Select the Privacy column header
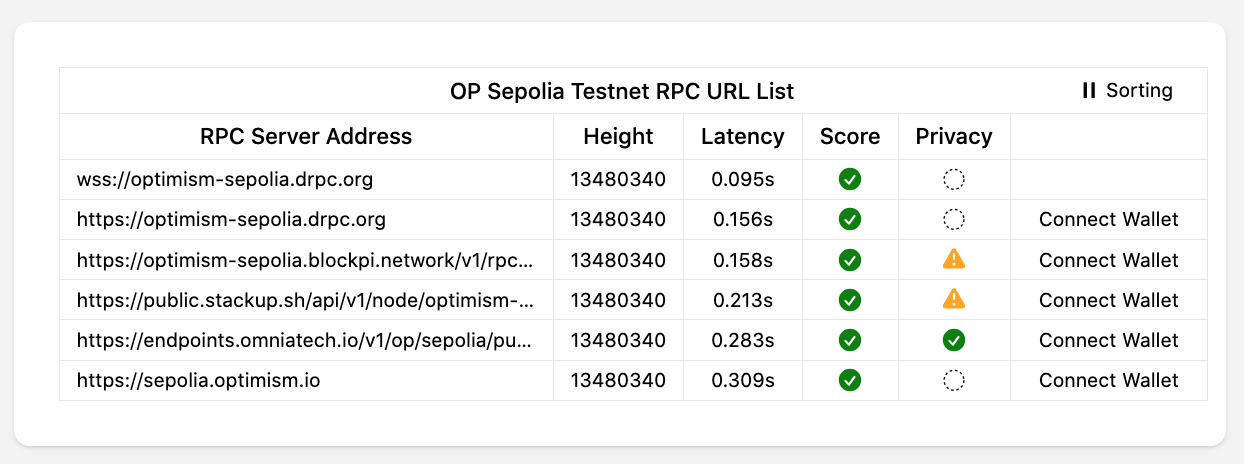 954,137
